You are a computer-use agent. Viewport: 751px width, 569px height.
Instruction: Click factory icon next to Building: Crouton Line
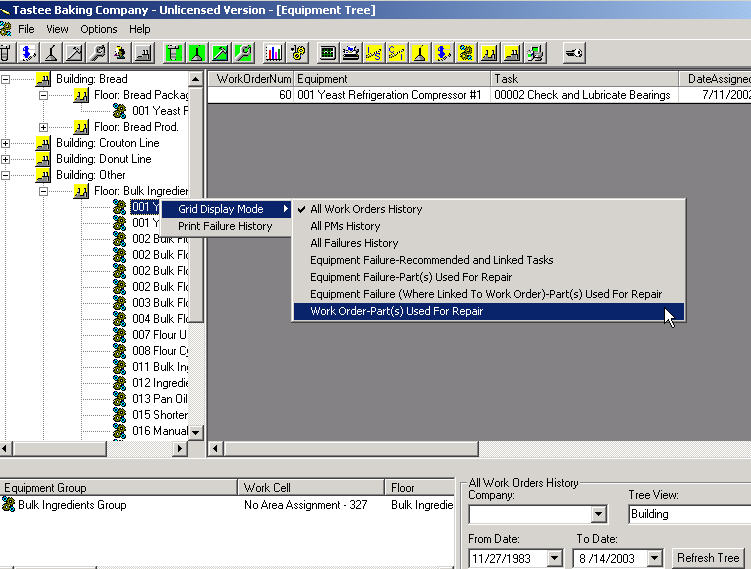43,143
